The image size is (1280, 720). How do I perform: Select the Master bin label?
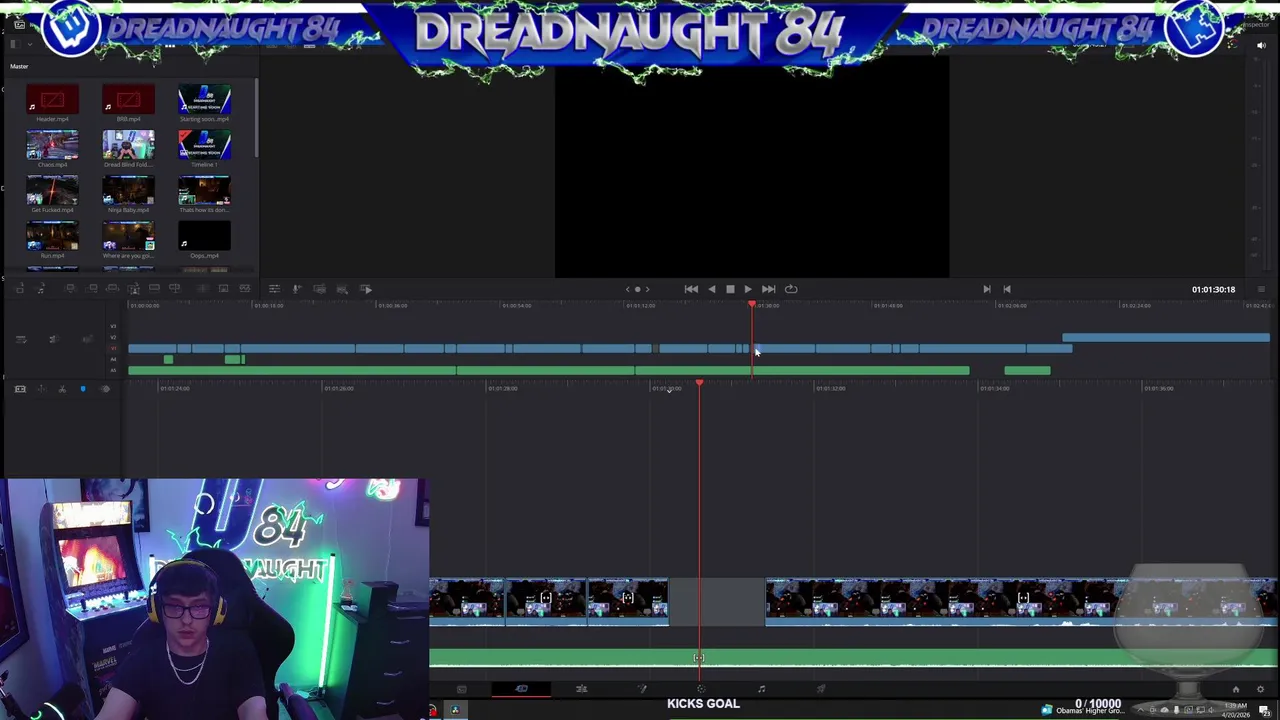pos(19,66)
